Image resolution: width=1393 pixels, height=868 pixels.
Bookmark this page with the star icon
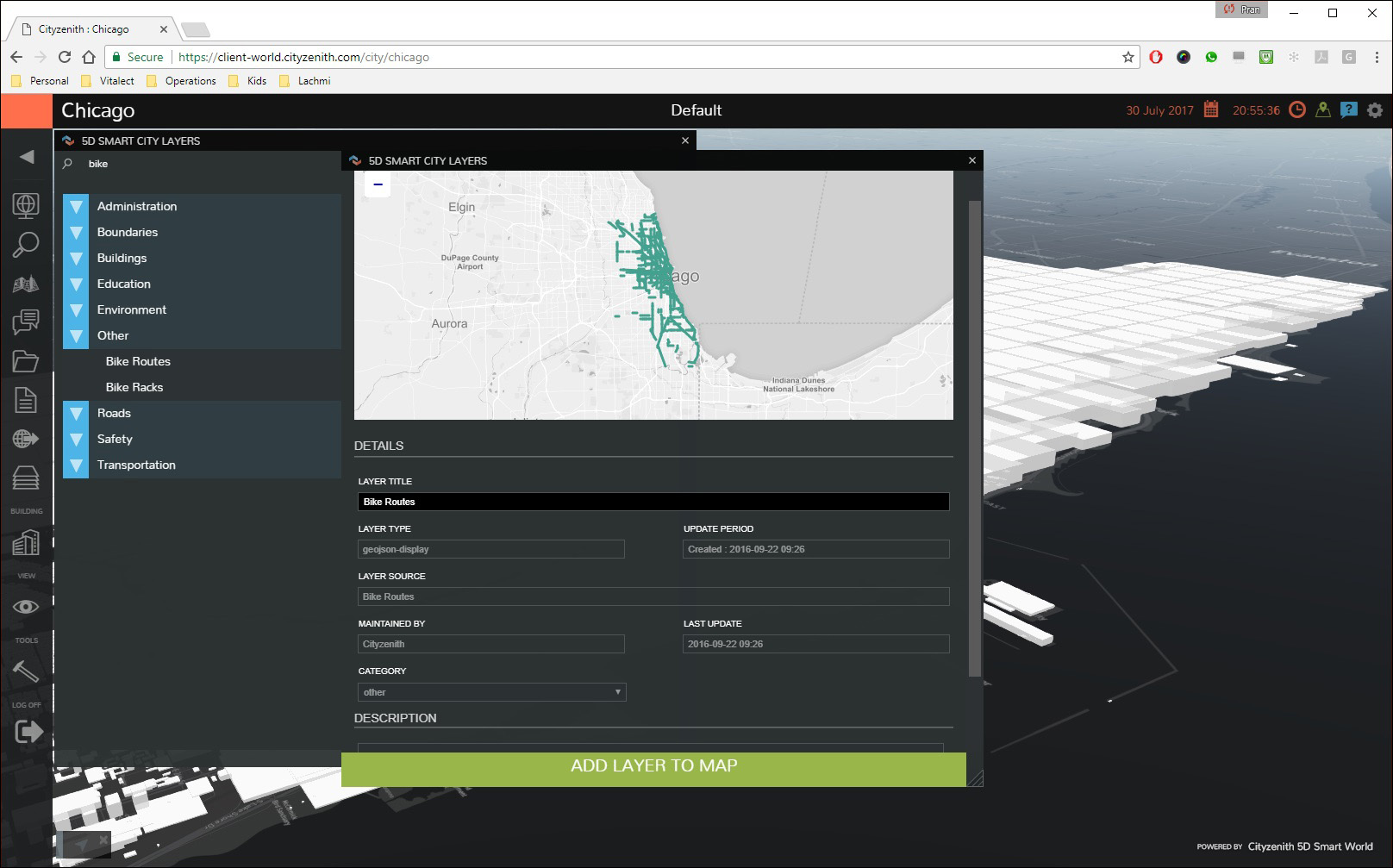pyautogui.click(x=1128, y=57)
